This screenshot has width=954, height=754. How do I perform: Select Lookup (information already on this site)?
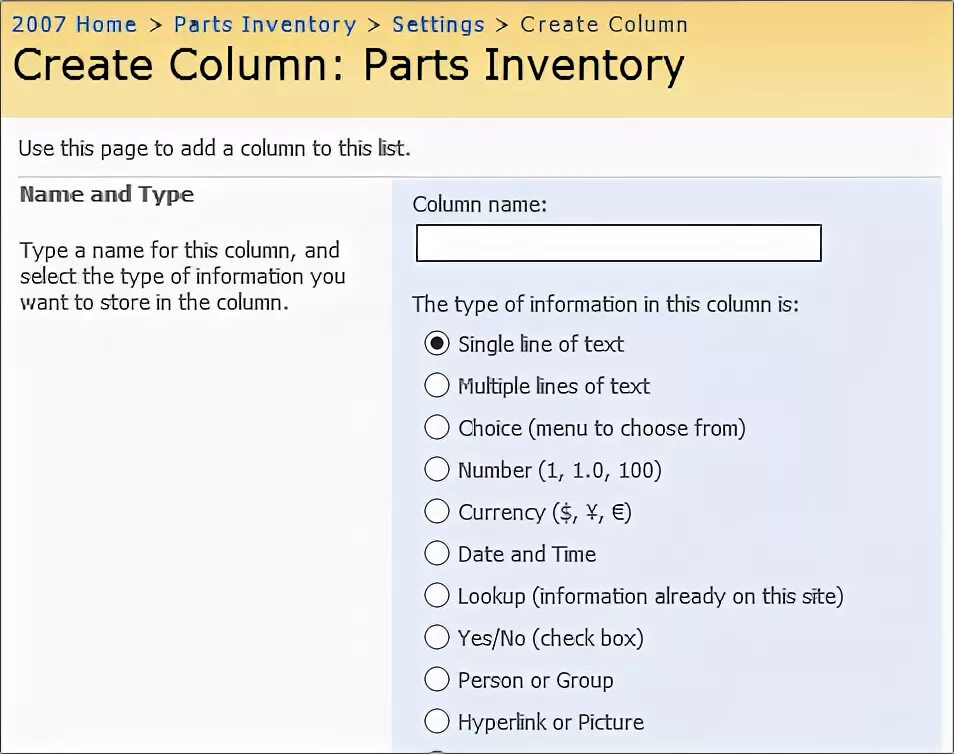(x=437, y=596)
